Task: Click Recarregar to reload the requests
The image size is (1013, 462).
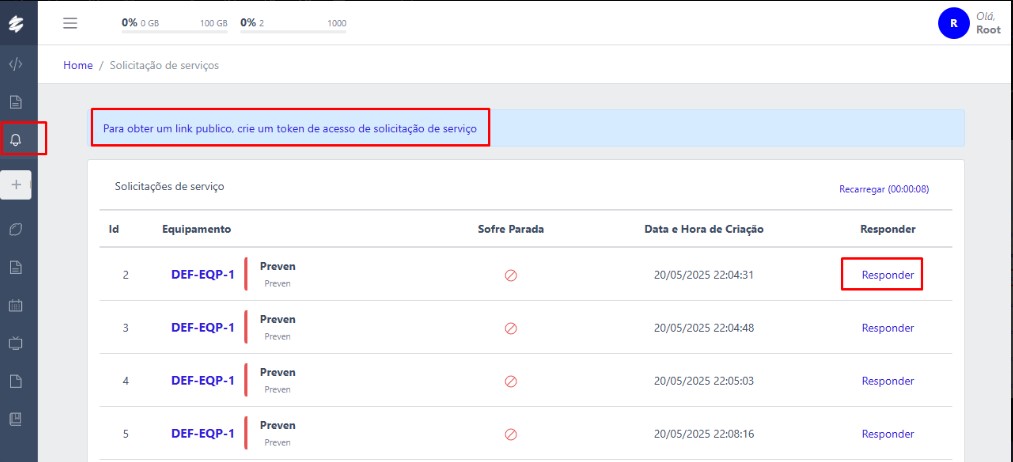Action: (x=884, y=189)
